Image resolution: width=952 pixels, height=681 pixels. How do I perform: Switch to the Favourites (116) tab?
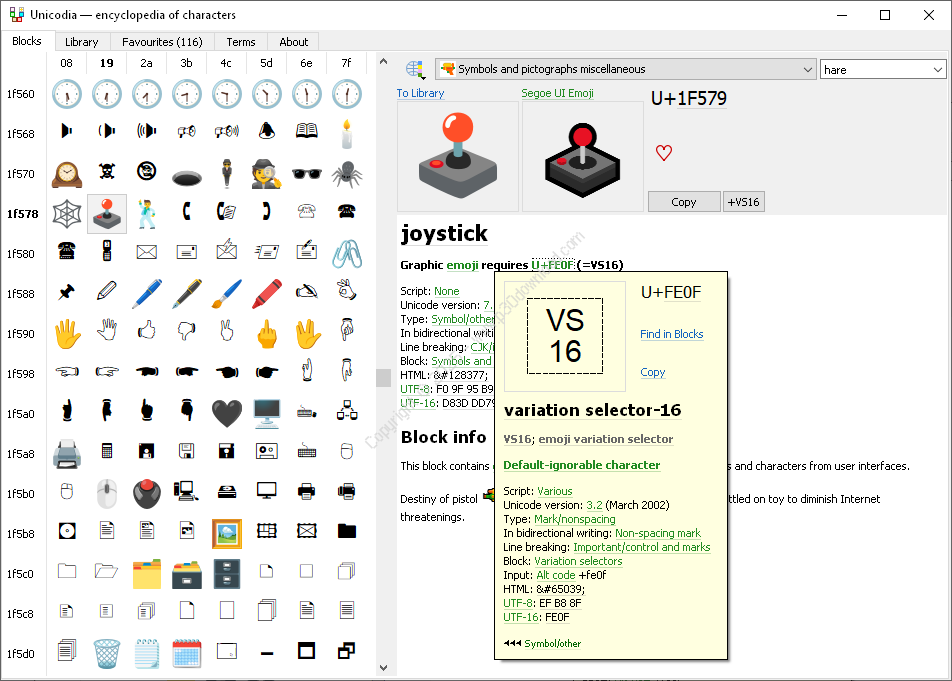click(162, 42)
